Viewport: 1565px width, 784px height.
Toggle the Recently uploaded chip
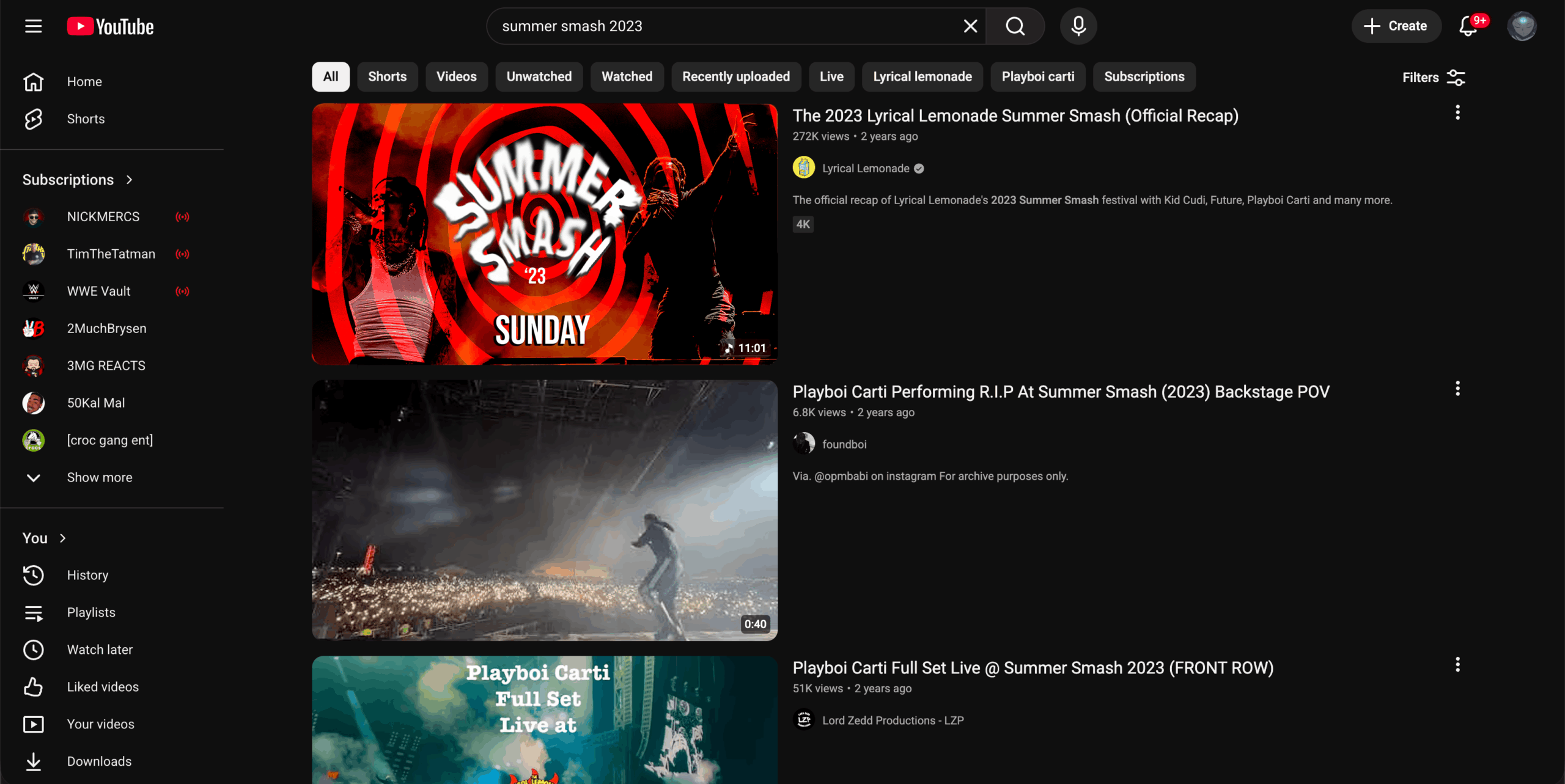(736, 76)
